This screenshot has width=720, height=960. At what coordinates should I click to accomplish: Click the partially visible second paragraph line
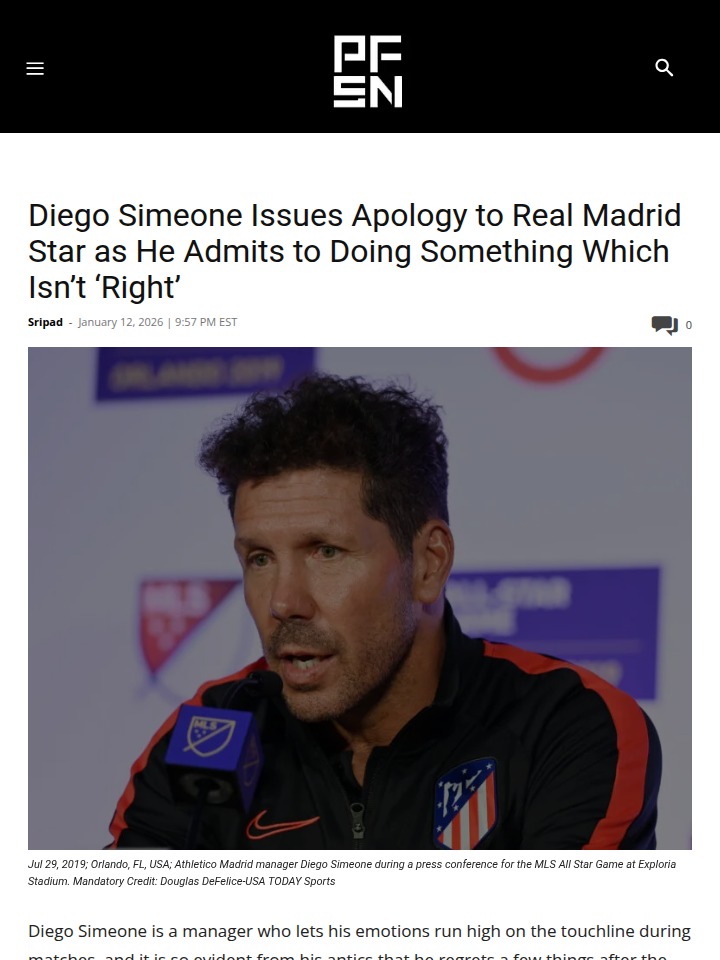(x=347, y=955)
